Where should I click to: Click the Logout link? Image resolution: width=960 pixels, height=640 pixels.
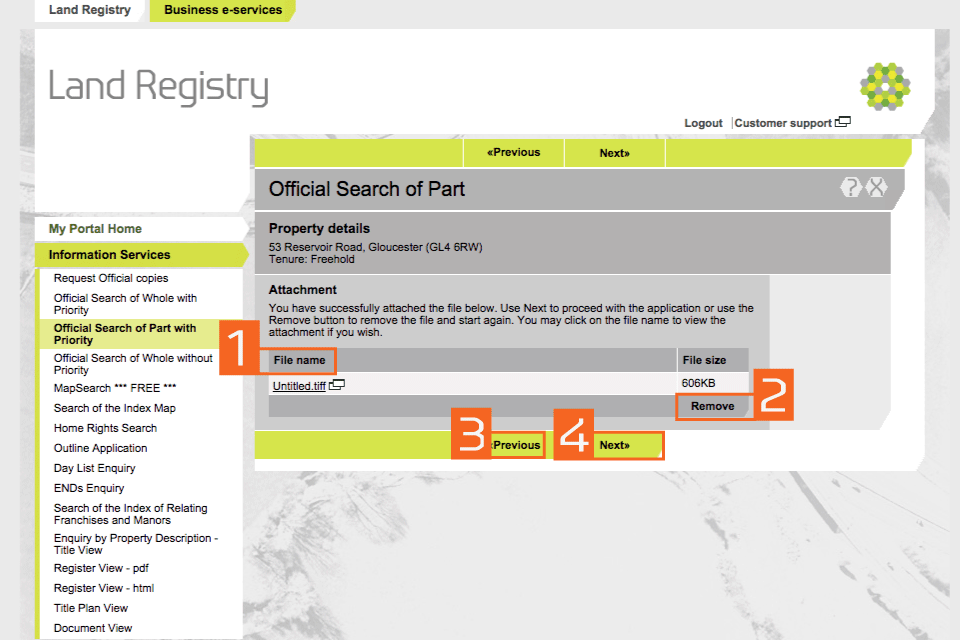pos(703,123)
